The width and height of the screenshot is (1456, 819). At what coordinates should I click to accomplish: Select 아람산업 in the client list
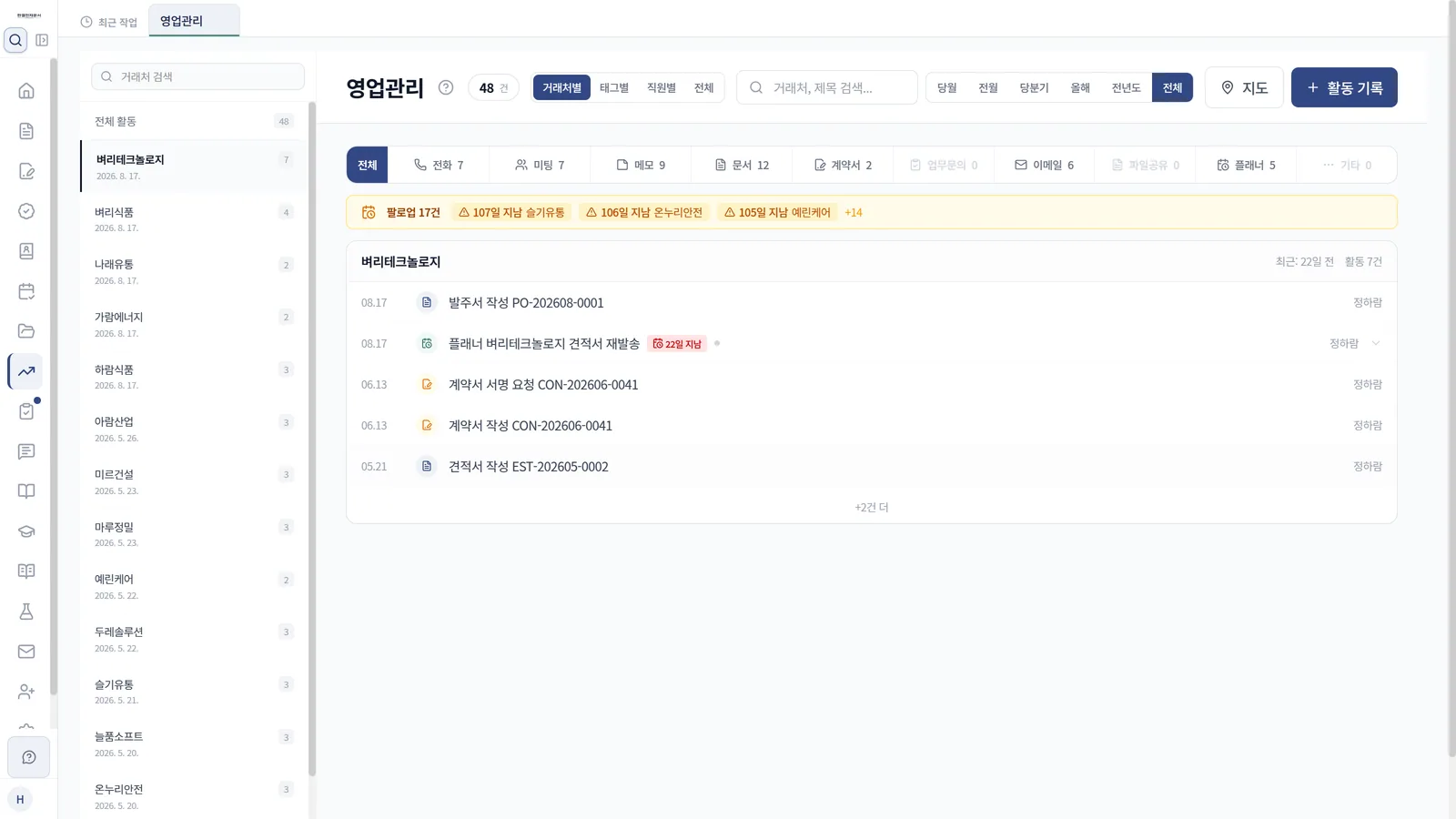pos(193,430)
